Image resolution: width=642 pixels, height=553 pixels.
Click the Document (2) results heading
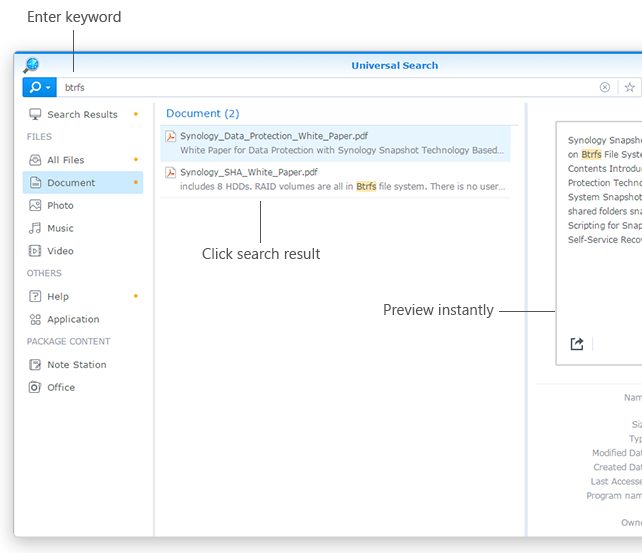tap(203, 113)
